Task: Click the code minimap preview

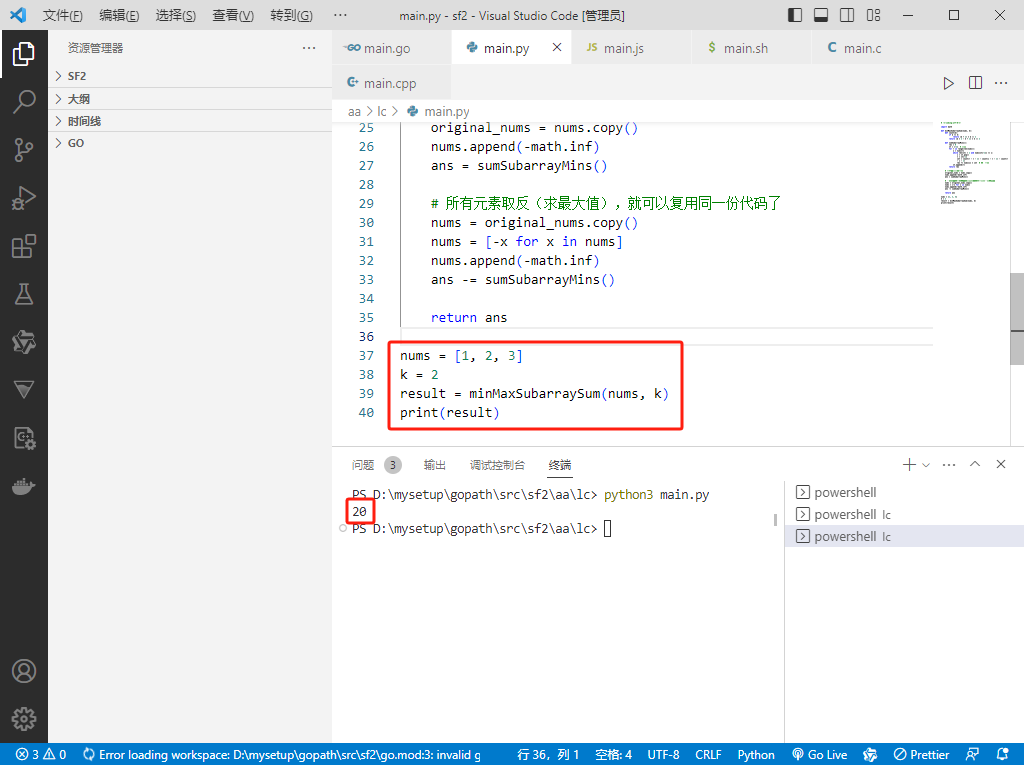Action: (x=973, y=163)
